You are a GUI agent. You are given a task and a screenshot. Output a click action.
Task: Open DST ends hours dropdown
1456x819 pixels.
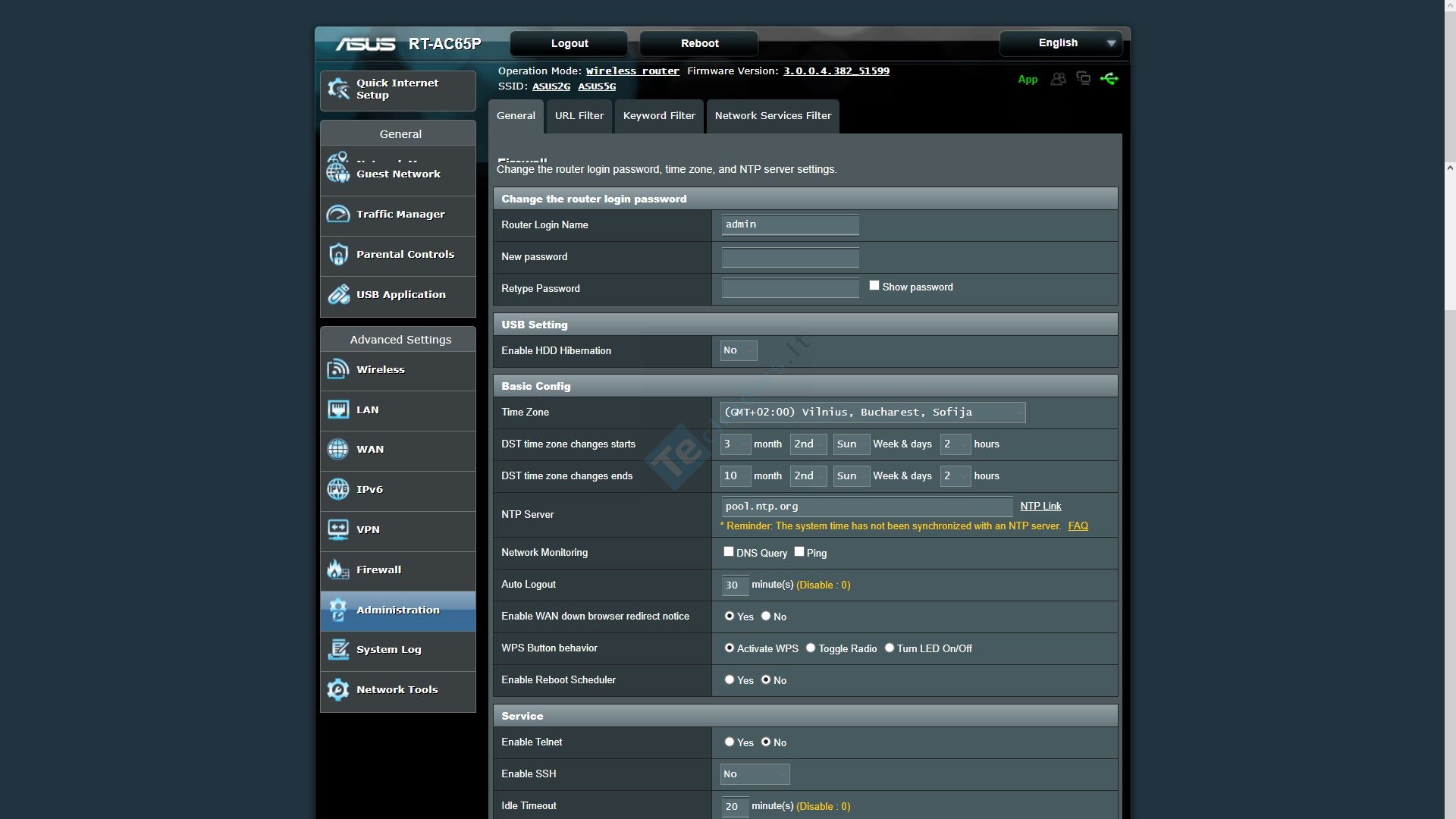pyautogui.click(x=955, y=476)
